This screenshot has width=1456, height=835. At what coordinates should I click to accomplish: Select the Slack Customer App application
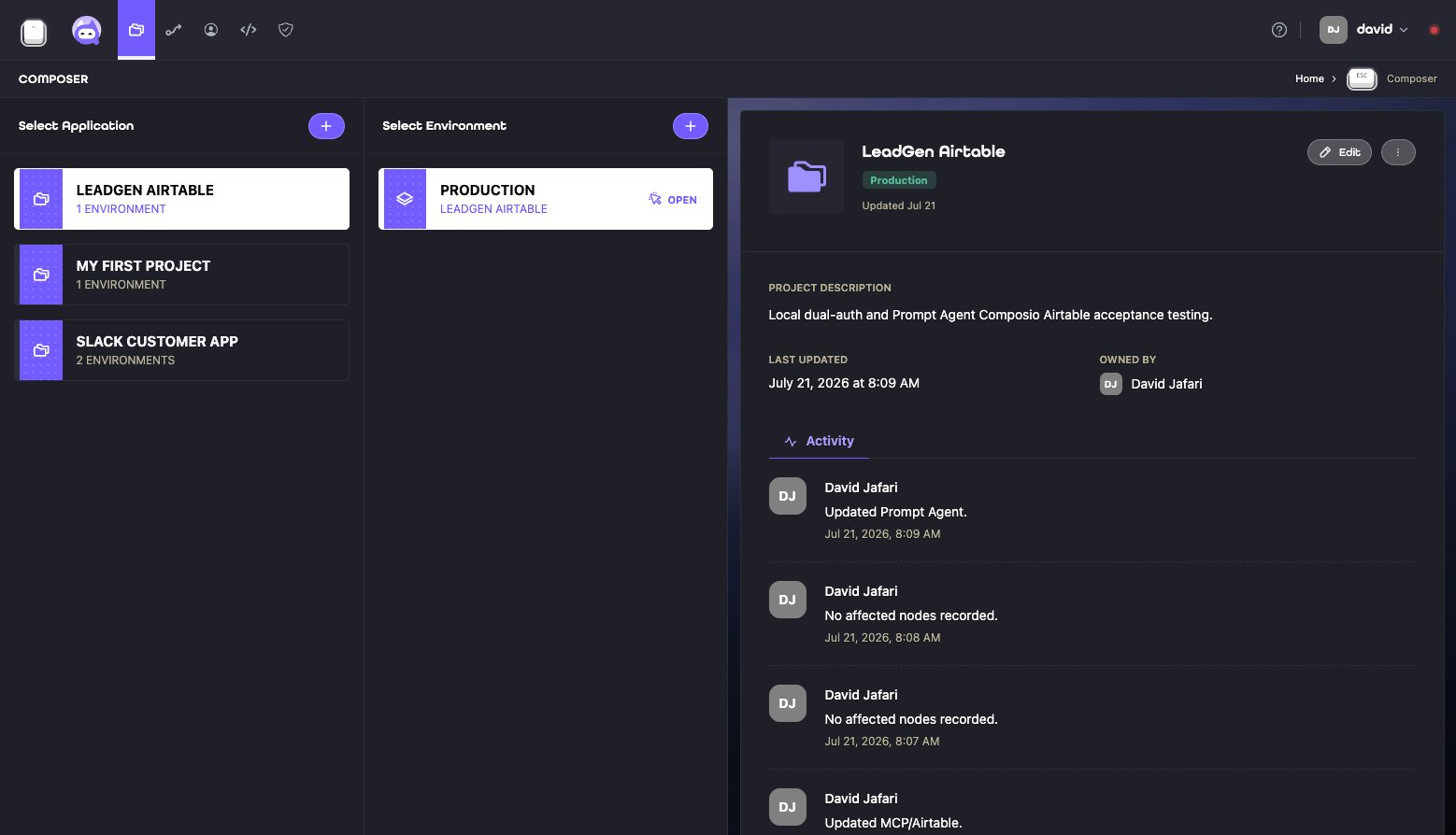click(x=182, y=350)
